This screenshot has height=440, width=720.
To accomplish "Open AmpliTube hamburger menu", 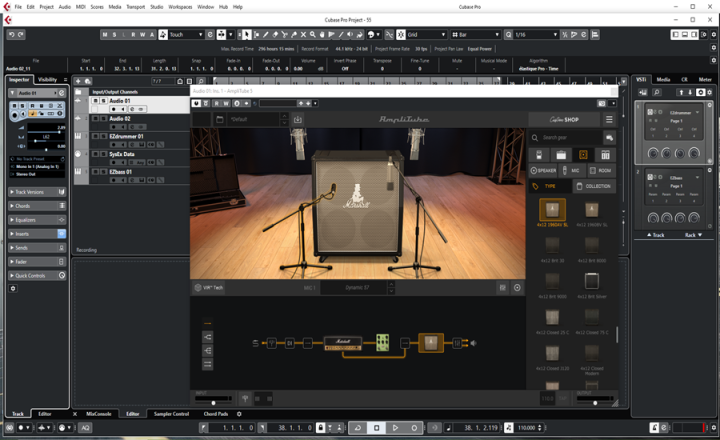I will click(609, 119).
